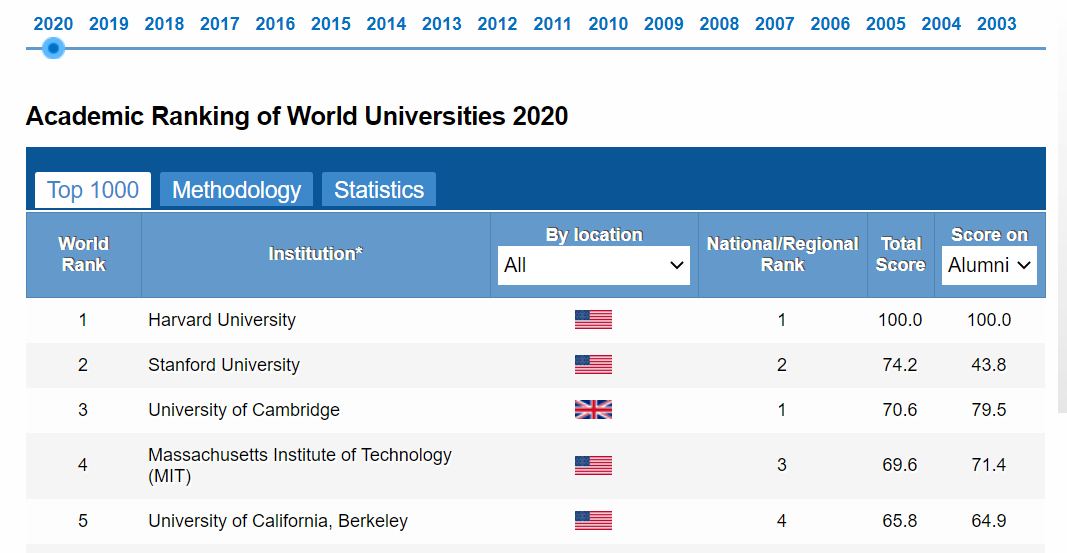Click the US flag for Stanford University
The image size is (1067, 553).
[x=593, y=365]
